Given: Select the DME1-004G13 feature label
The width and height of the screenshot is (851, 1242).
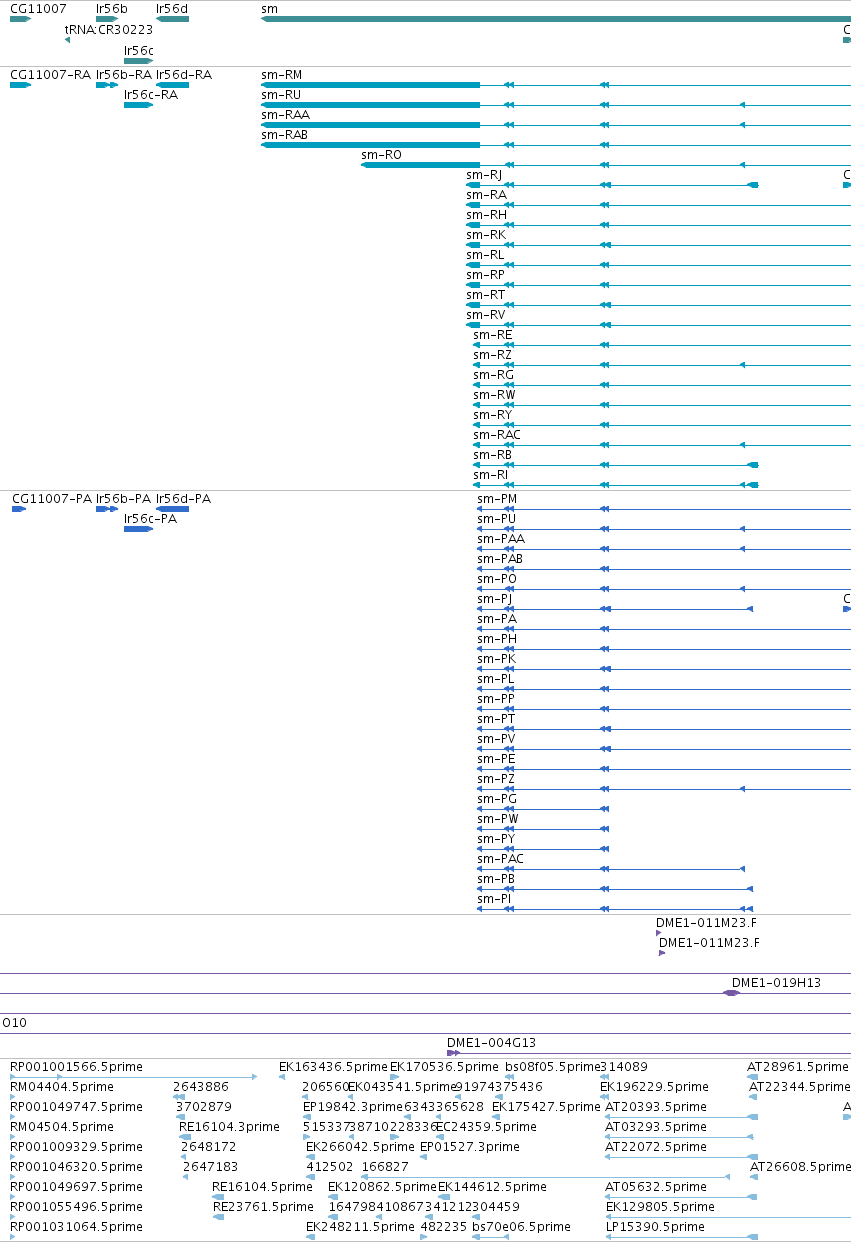Looking at the screenshot, I should pyautogui.click(x=491, y=1042).
